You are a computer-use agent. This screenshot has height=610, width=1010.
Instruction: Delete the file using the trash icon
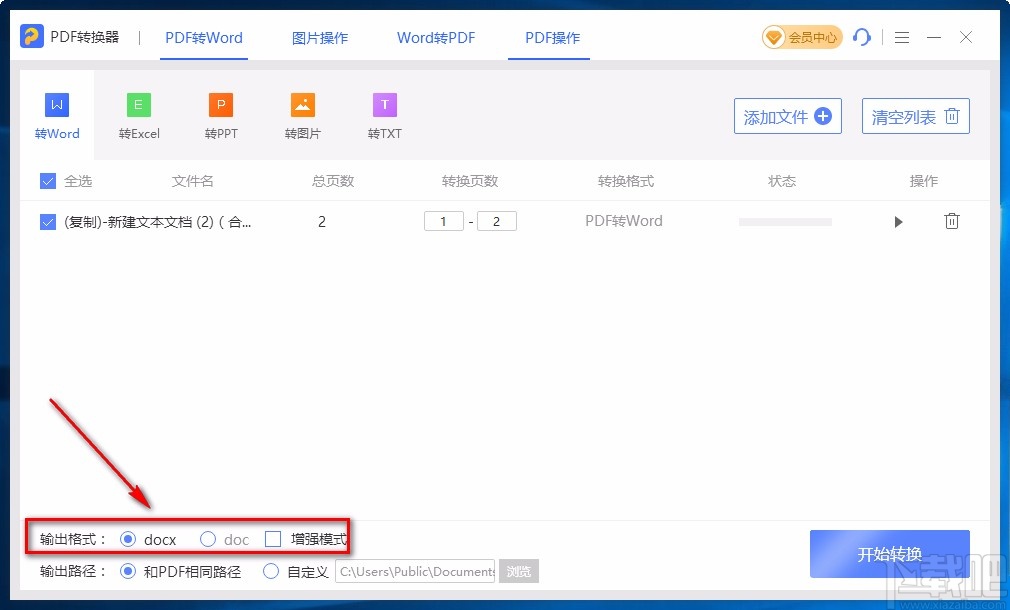(x=951, y=221)
